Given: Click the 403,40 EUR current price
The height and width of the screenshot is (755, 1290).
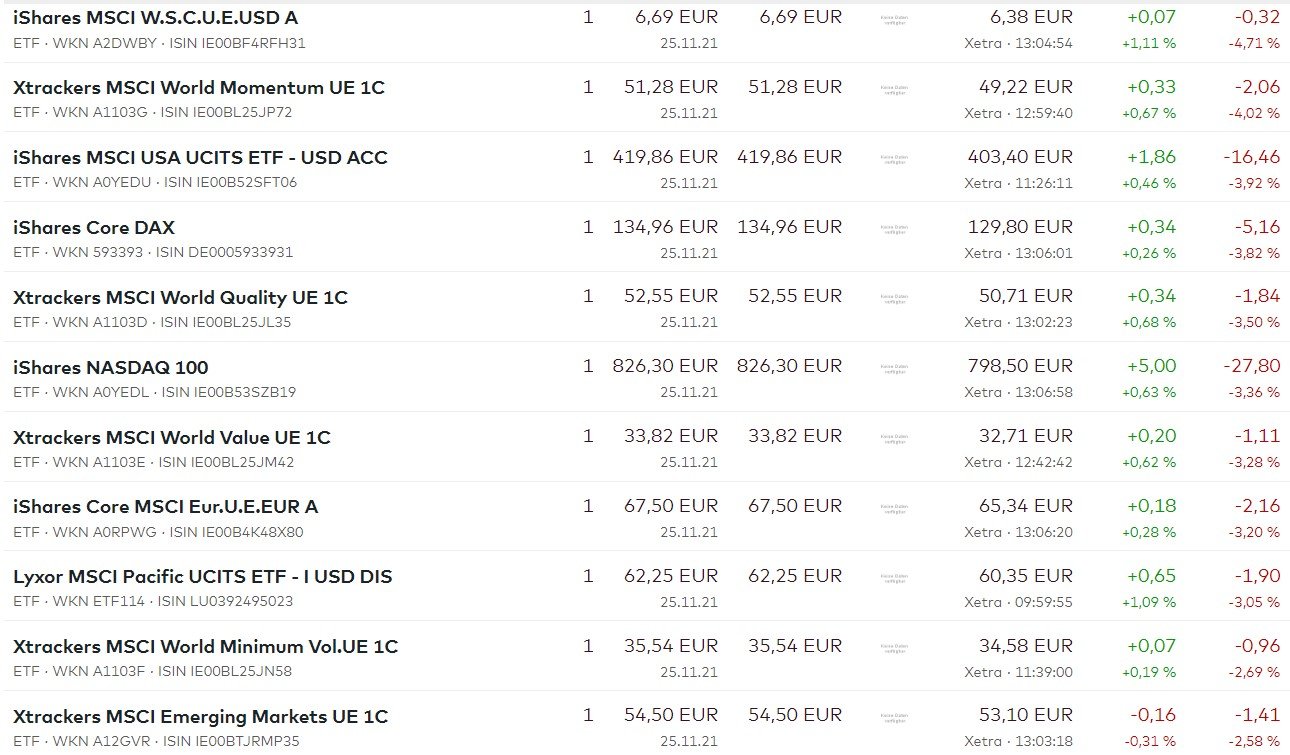Looking at the screenshot, I should coord(1019,157).
